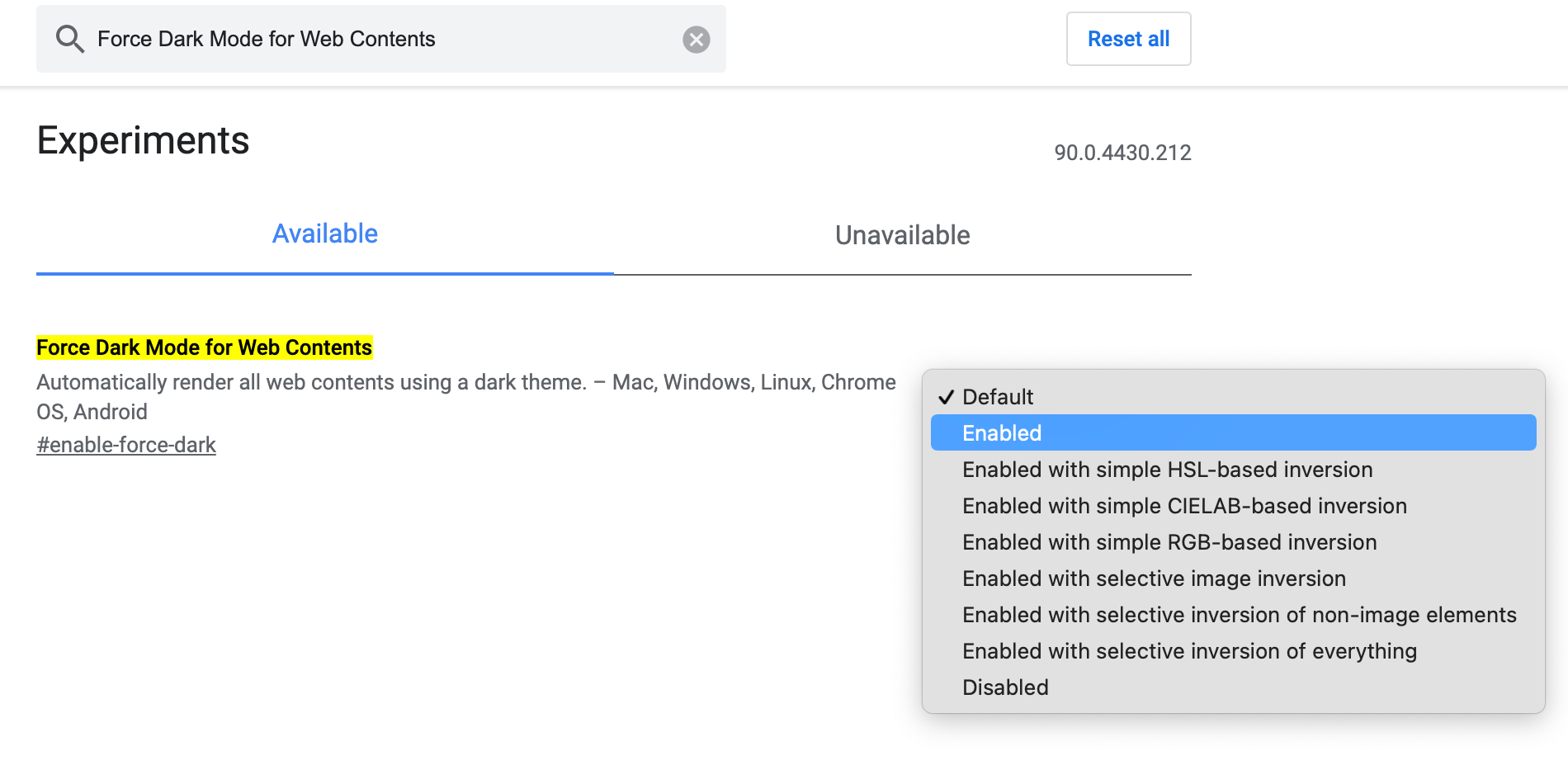Choose Disabled for Force Dark Mode
Image resolution: width=1568 pixels, height=784 pixels.
click(x=1005, y=687)
